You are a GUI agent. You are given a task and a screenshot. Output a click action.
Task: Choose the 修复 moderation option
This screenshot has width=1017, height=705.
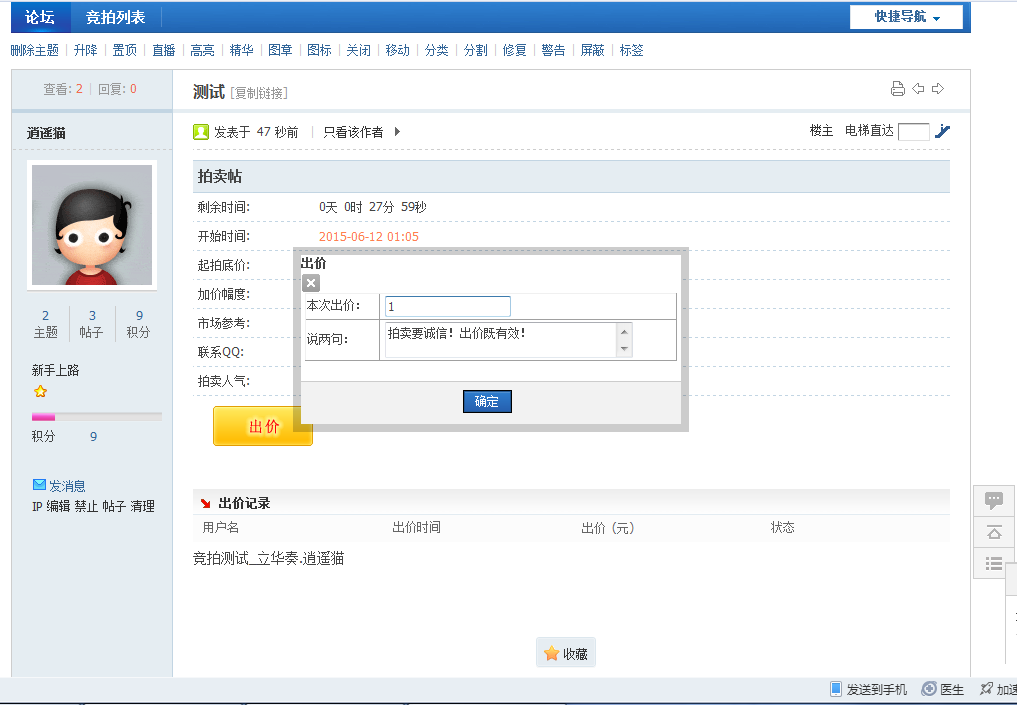click(514, 50)
